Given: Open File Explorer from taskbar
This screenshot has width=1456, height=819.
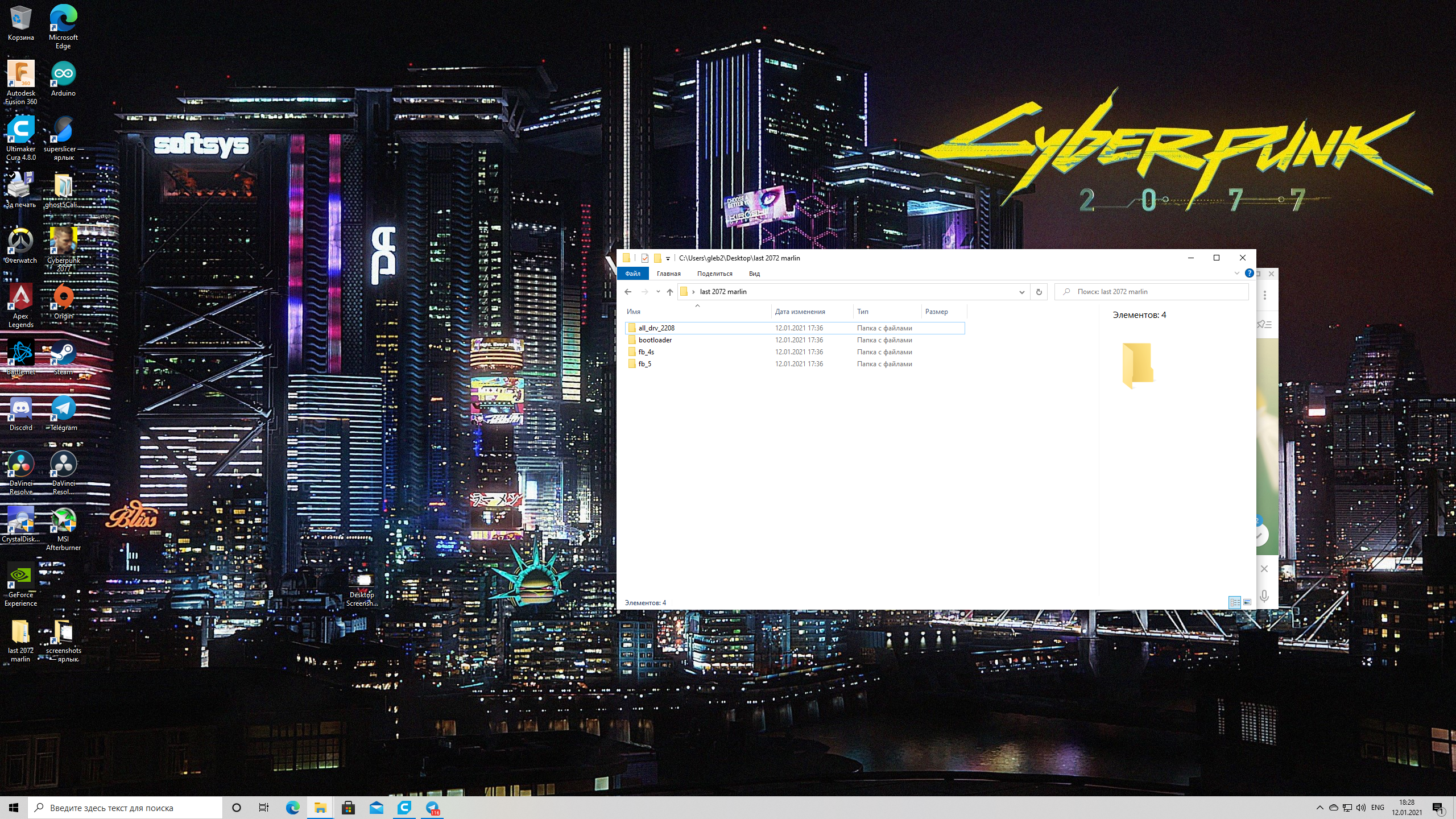Looking at the screenshot, I should click(320, 808).
